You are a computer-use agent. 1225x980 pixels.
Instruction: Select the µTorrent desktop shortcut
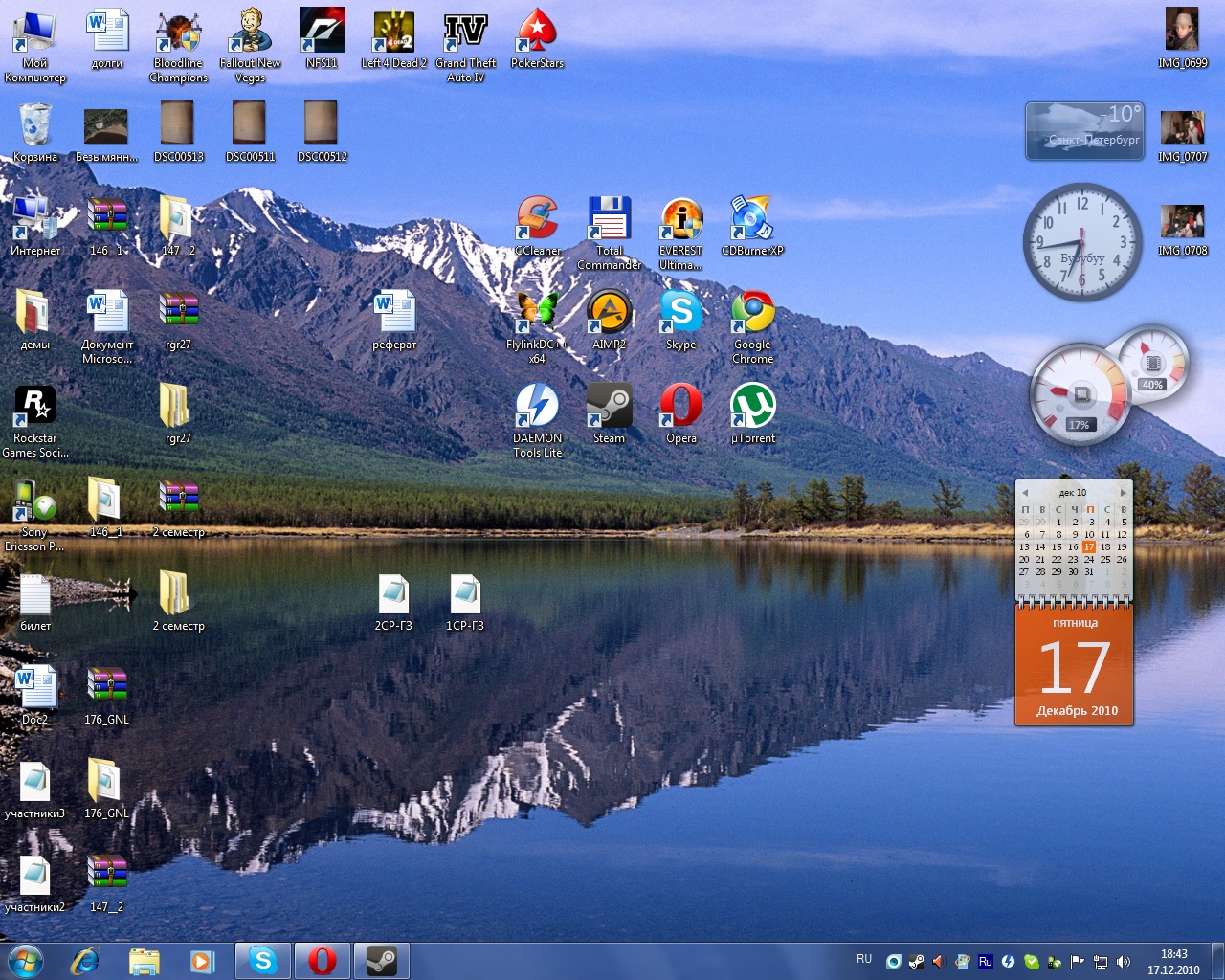click(x=752, y=413)
